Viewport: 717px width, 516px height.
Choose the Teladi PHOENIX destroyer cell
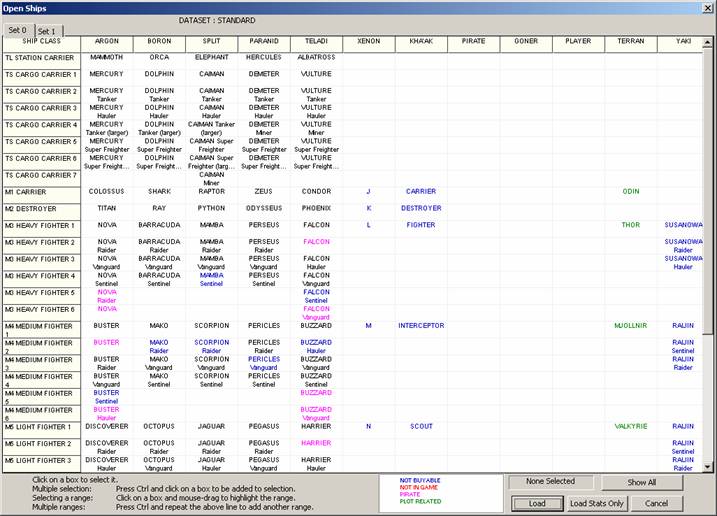317,208
